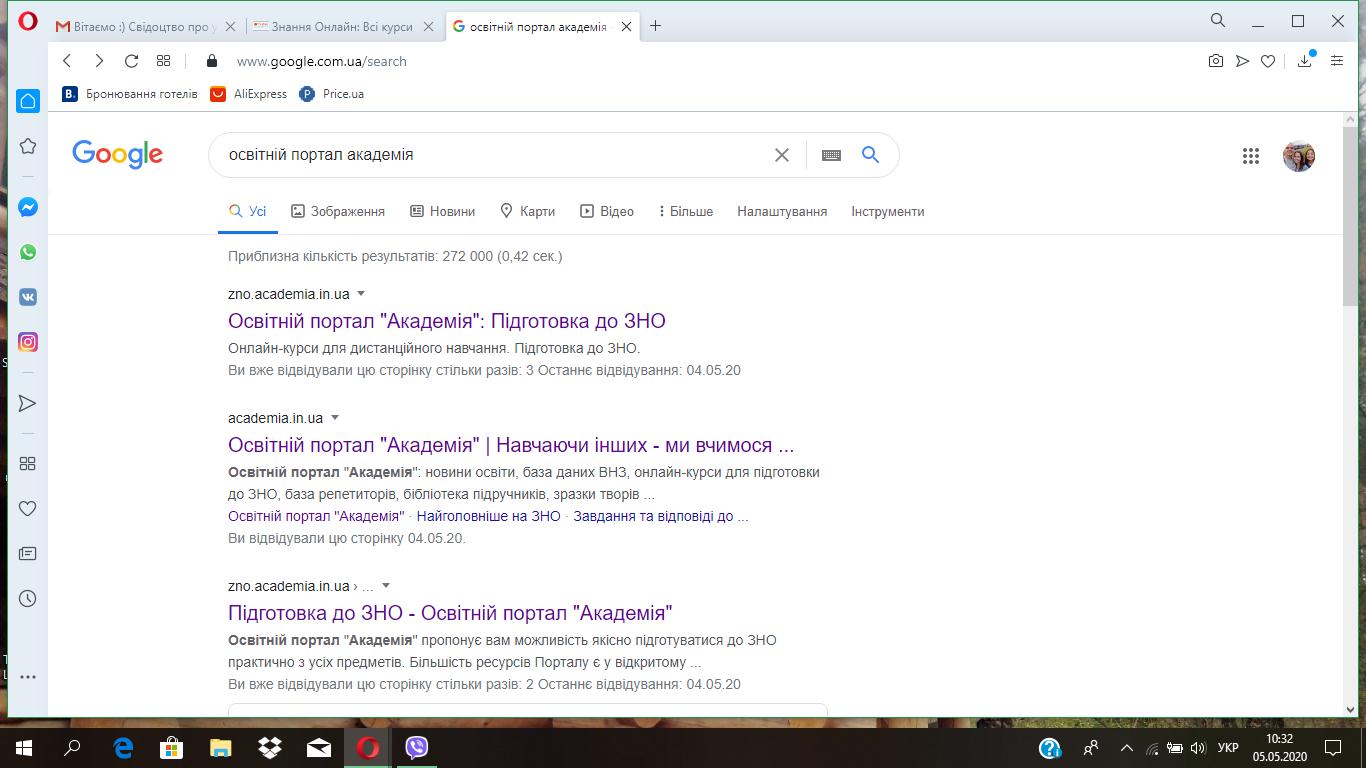Select the Карти search tab

(527, 211)
